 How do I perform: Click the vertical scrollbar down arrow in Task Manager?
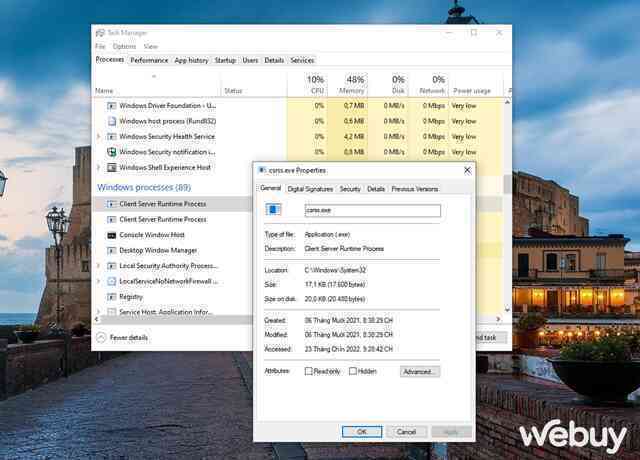(507, 309)
